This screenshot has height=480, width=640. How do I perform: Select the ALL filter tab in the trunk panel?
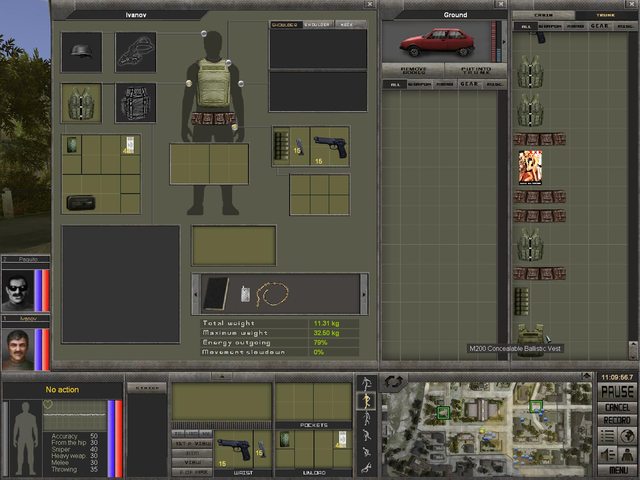(526, 26)
